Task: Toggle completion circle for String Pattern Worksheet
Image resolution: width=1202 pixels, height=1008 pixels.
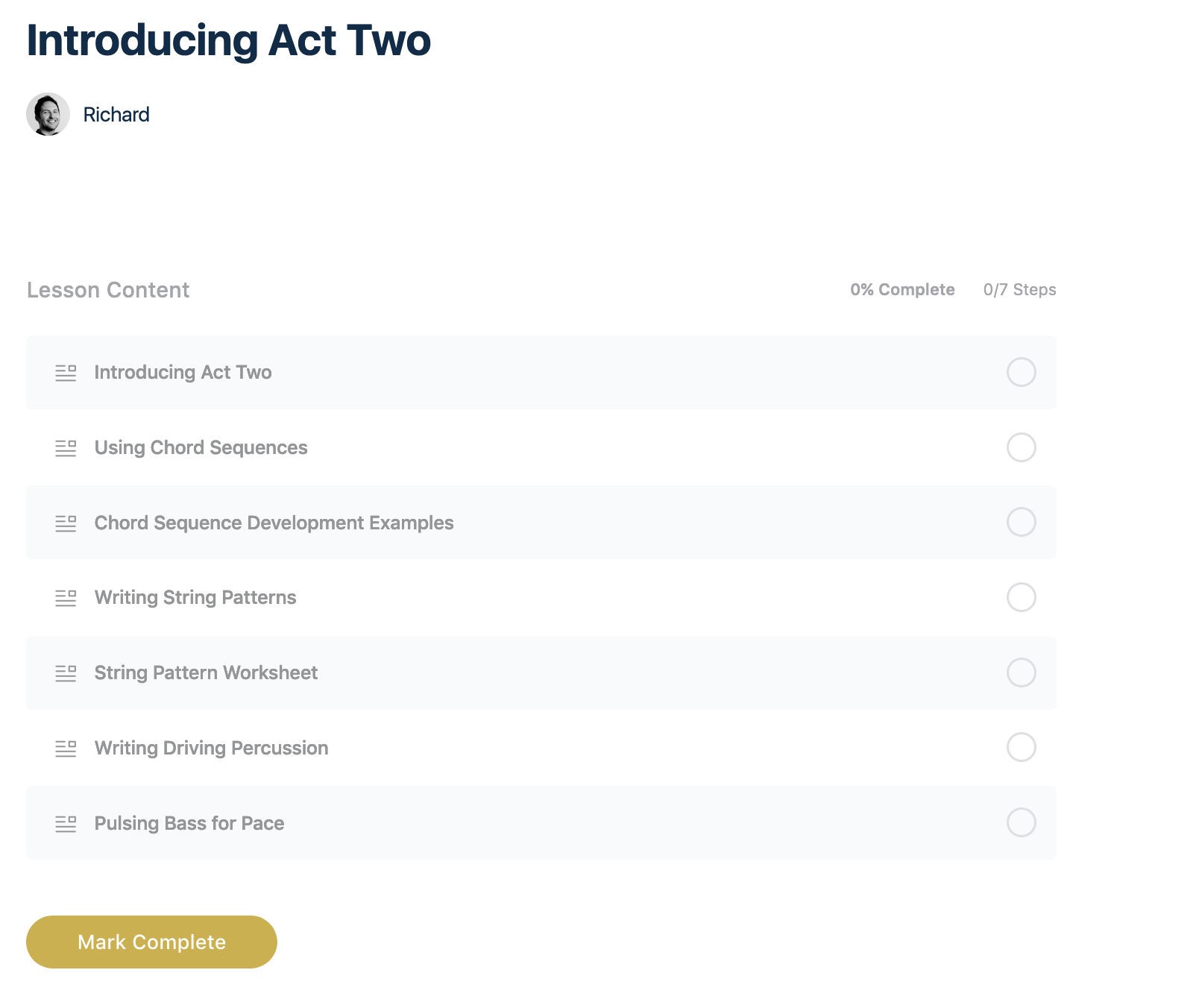Action: coord(1021,672)
